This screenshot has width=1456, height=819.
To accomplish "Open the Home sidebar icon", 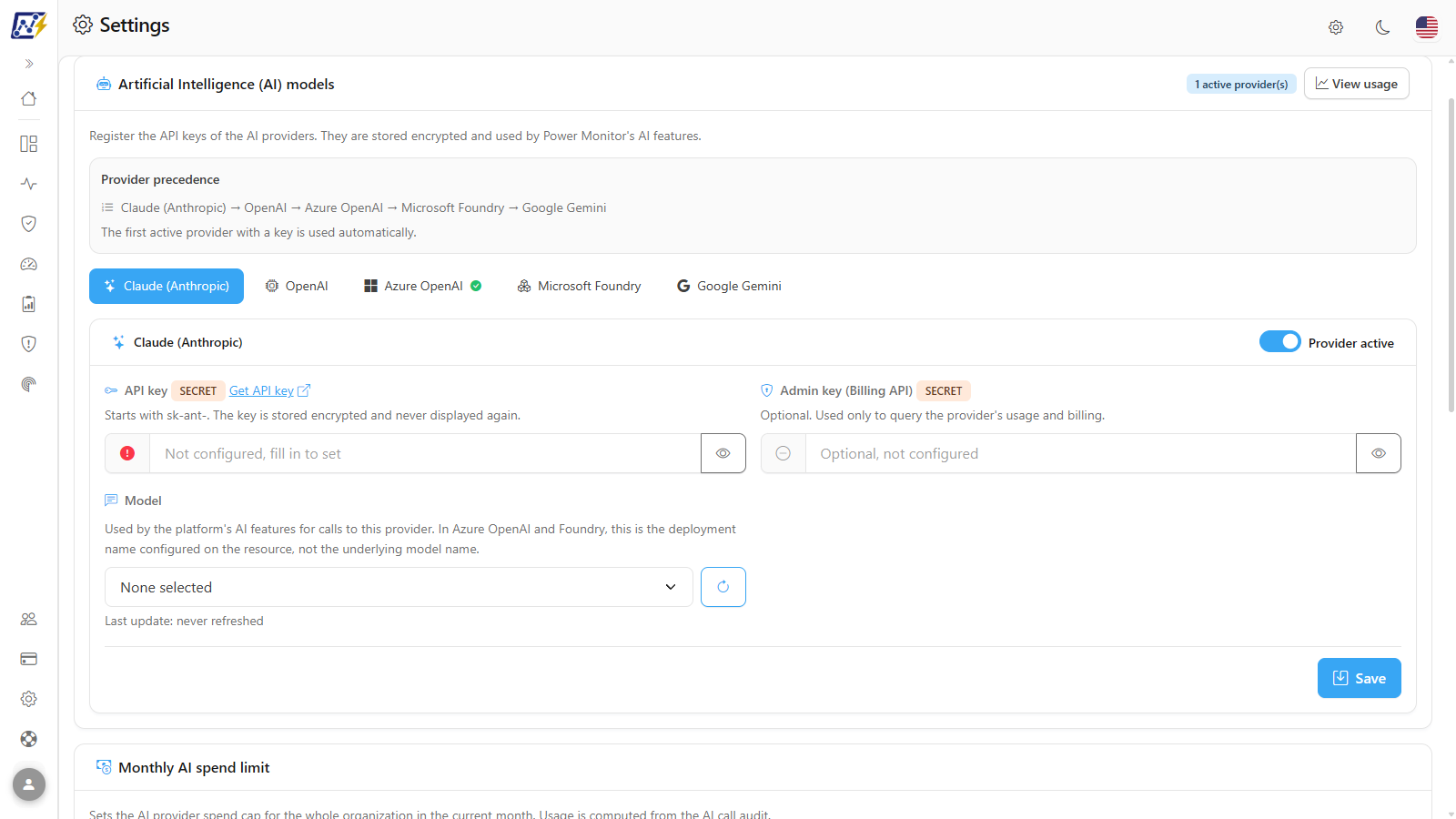I will coord(29,98).
